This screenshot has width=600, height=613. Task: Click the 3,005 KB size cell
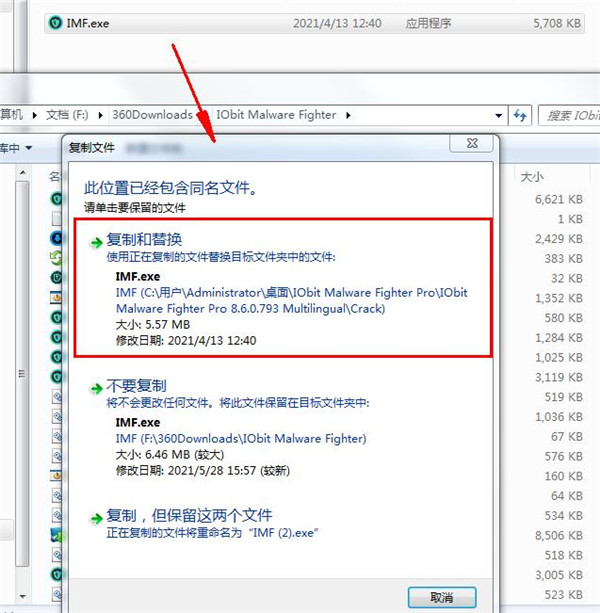tap(559, 575)
